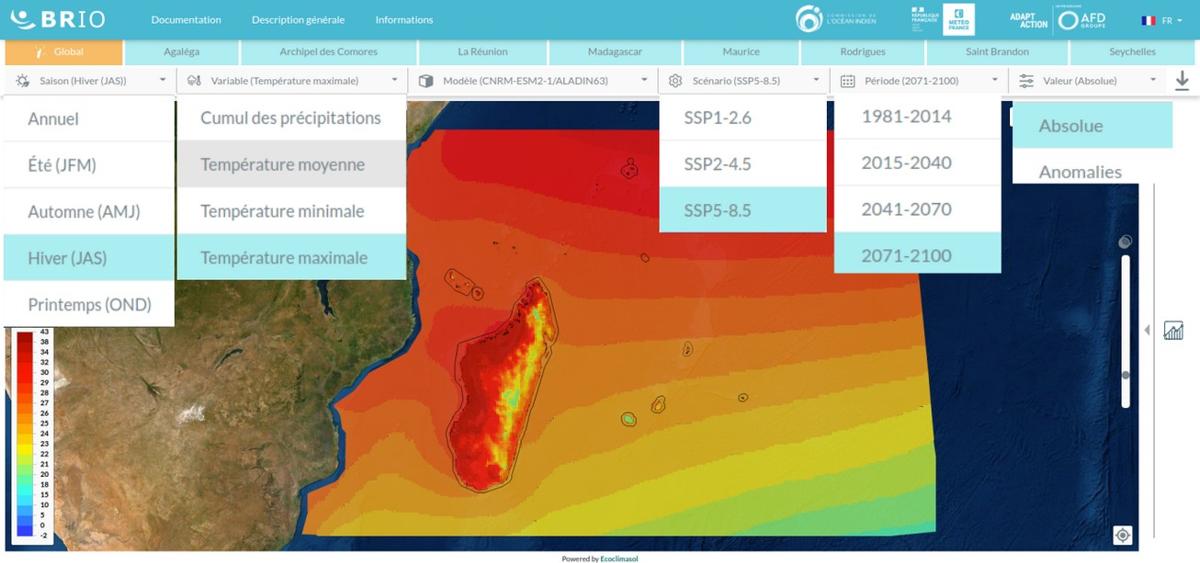The height and width of the screenshot is (563, 1200).
Task: Click the recenter map target icon
Action: [1123, 536]
